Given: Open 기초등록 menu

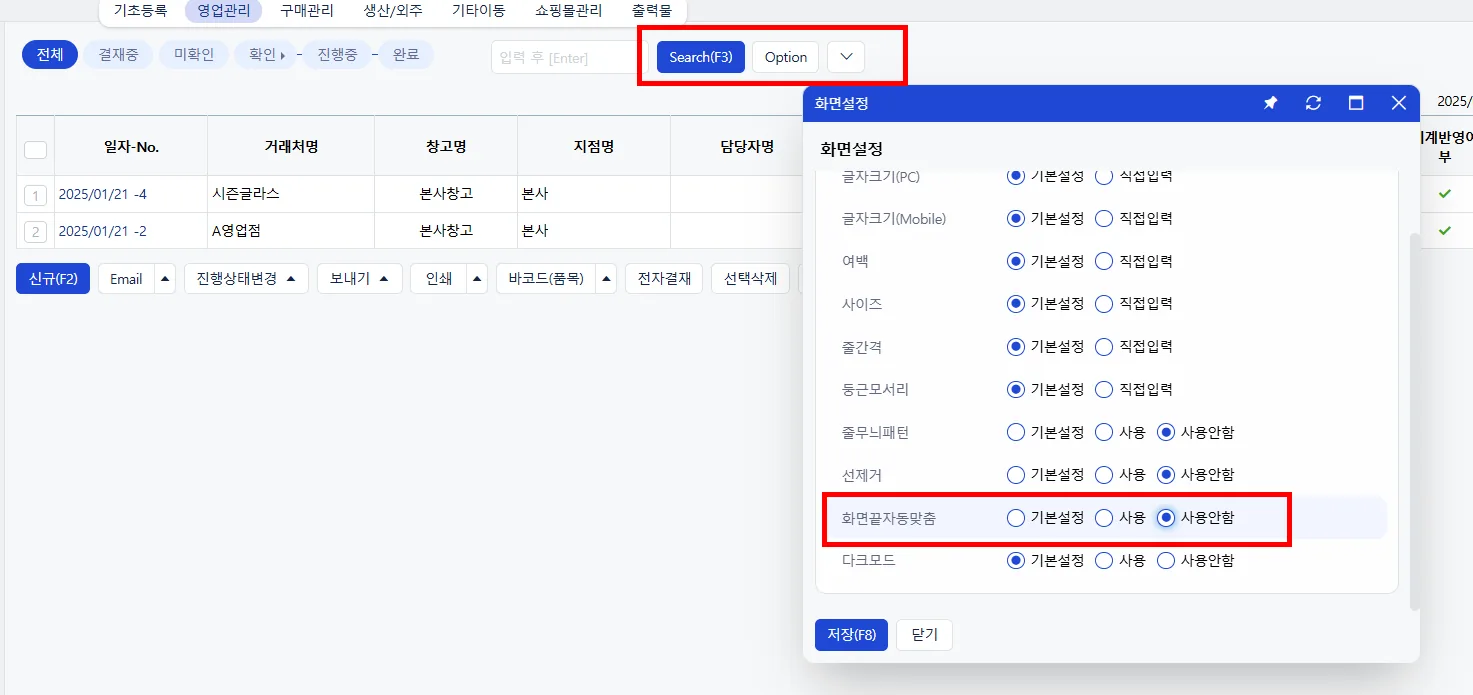Looking at the screenshot, I should 140,11.
